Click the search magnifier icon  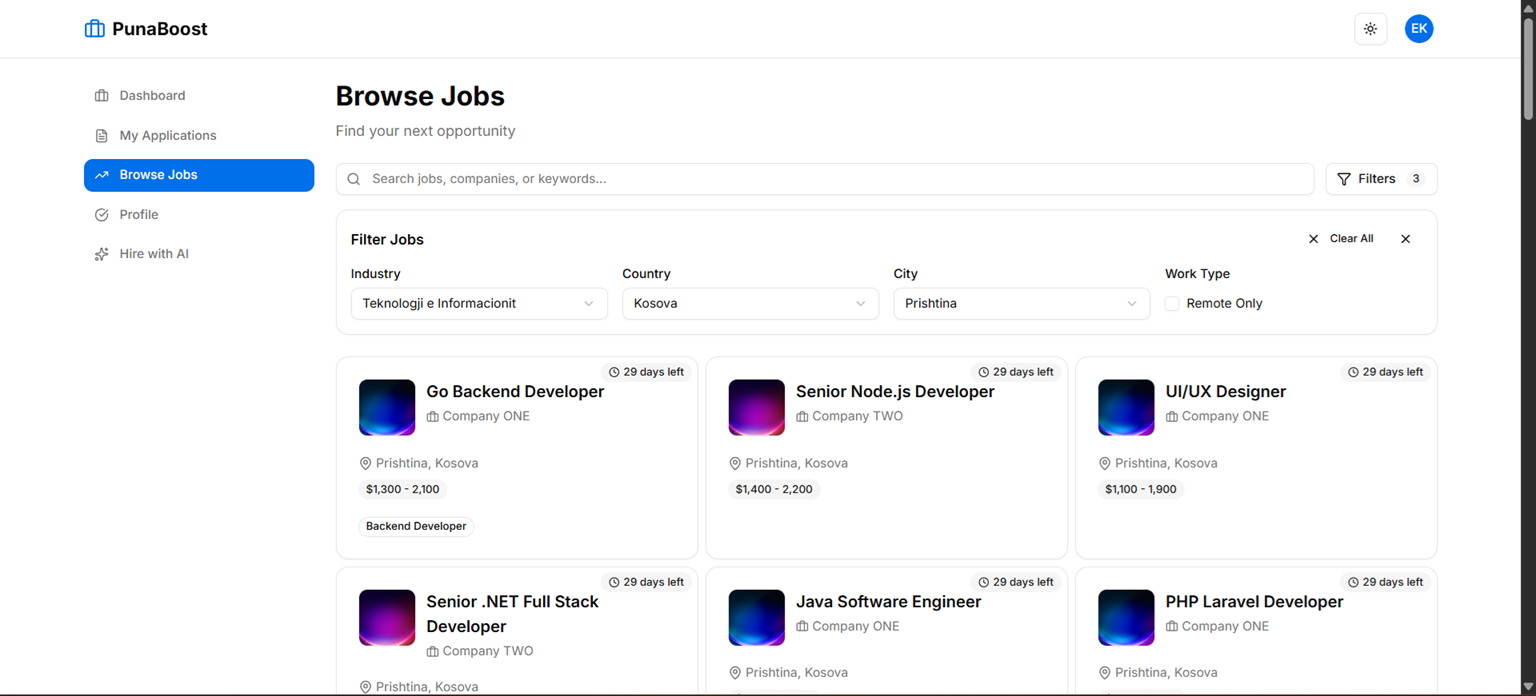pyautogui.click(x=353, y=178)
